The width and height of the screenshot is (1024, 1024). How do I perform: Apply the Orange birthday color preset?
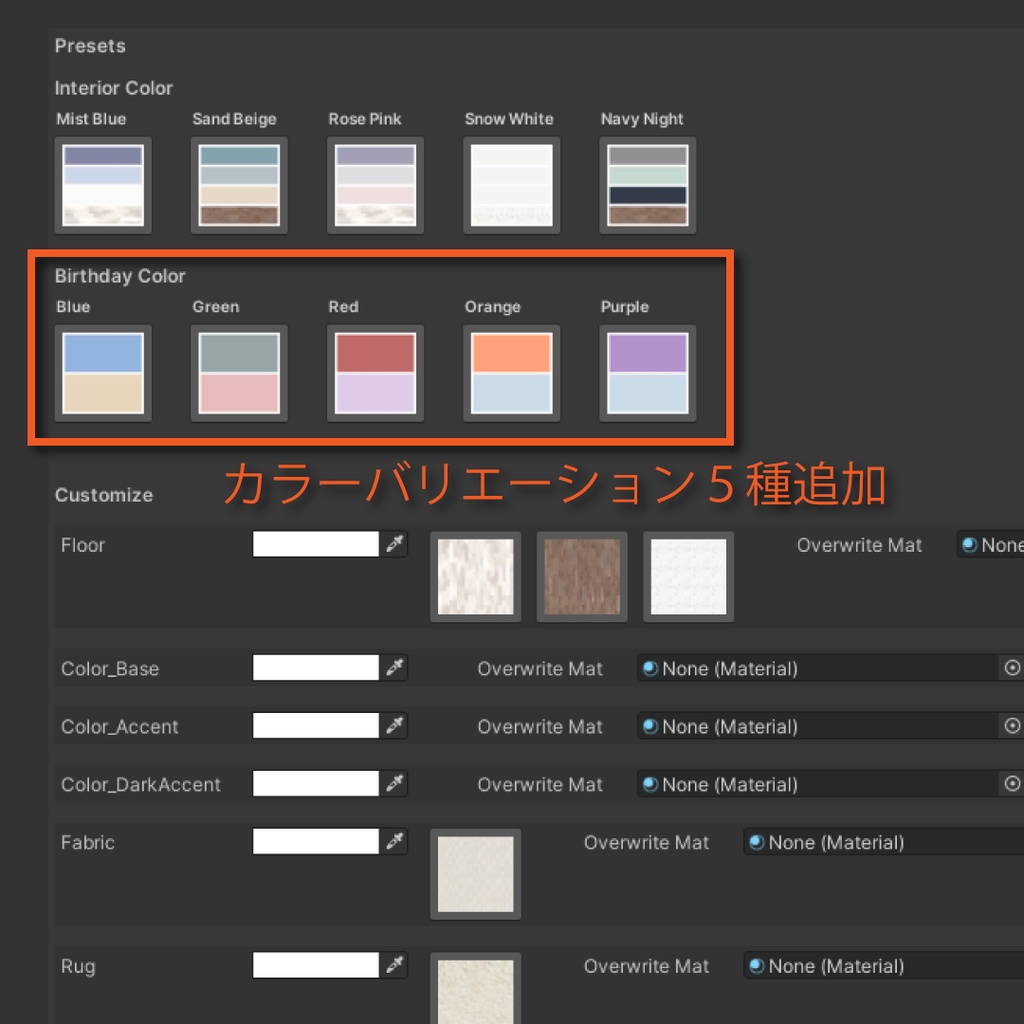coord(511,373)
